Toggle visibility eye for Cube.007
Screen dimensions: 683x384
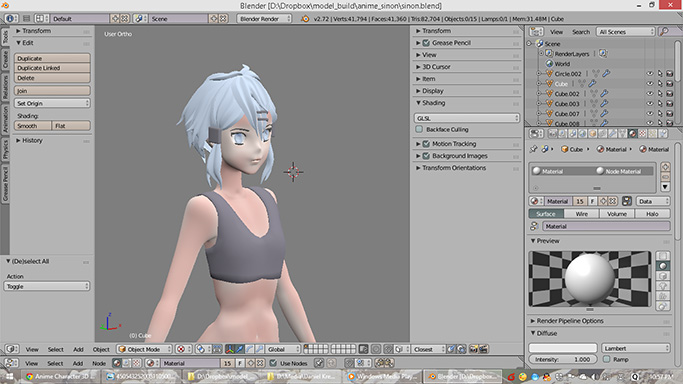tap(649, 114)
